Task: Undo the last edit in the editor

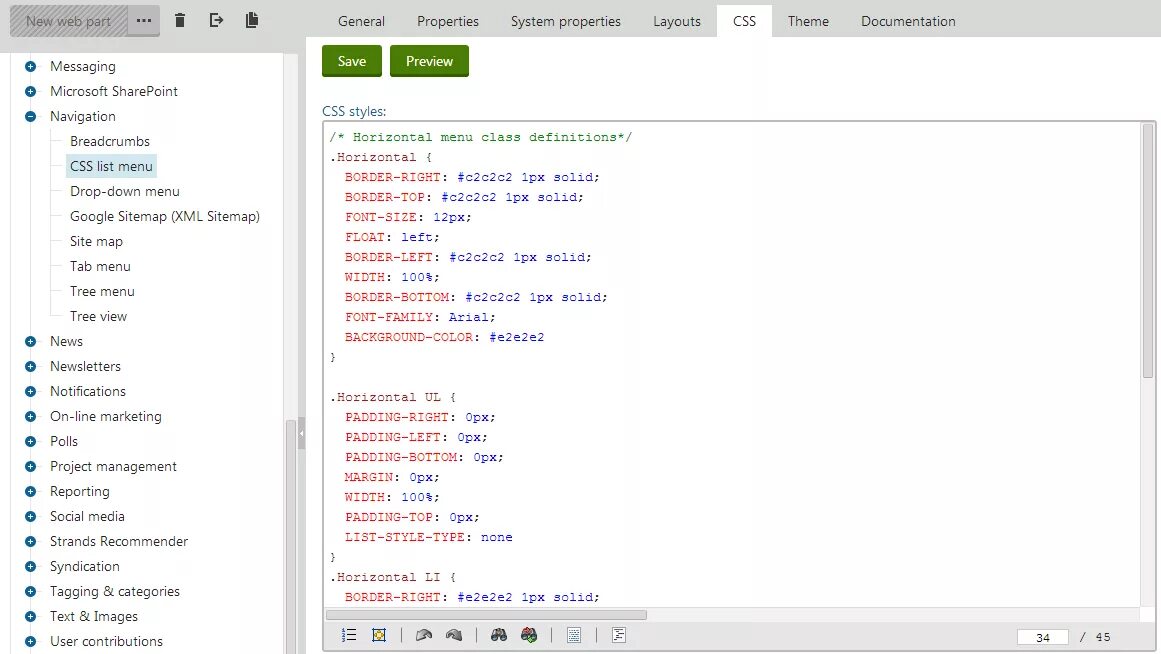Action: 424,635
